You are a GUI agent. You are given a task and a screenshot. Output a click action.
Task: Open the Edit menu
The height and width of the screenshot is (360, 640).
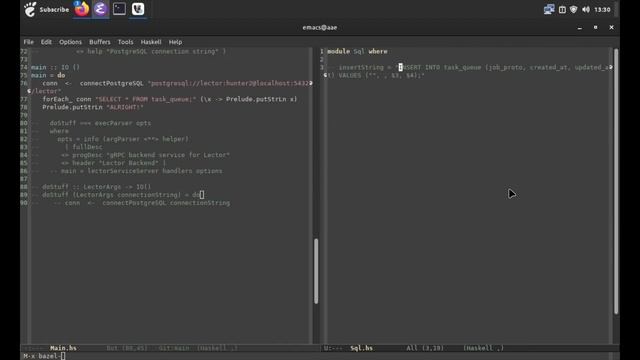(x=46, y=42)
